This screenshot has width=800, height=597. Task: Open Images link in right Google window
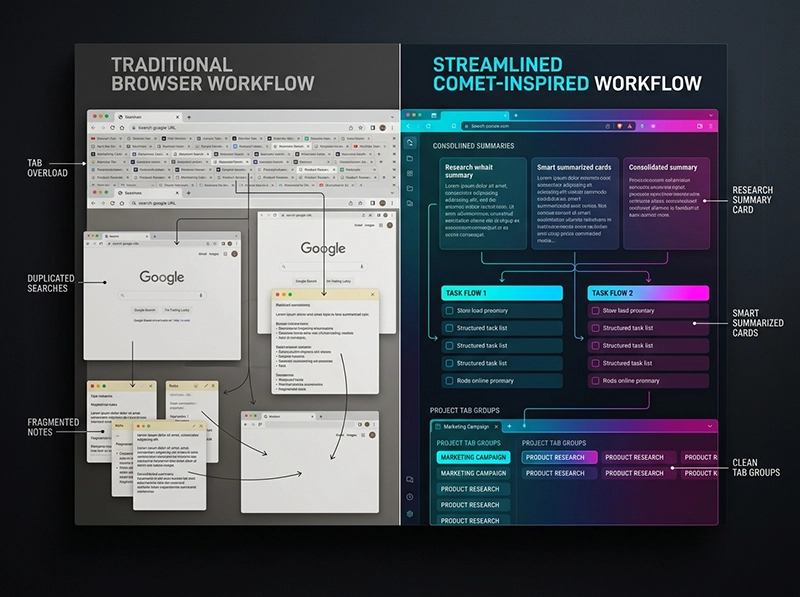[369, 225]
